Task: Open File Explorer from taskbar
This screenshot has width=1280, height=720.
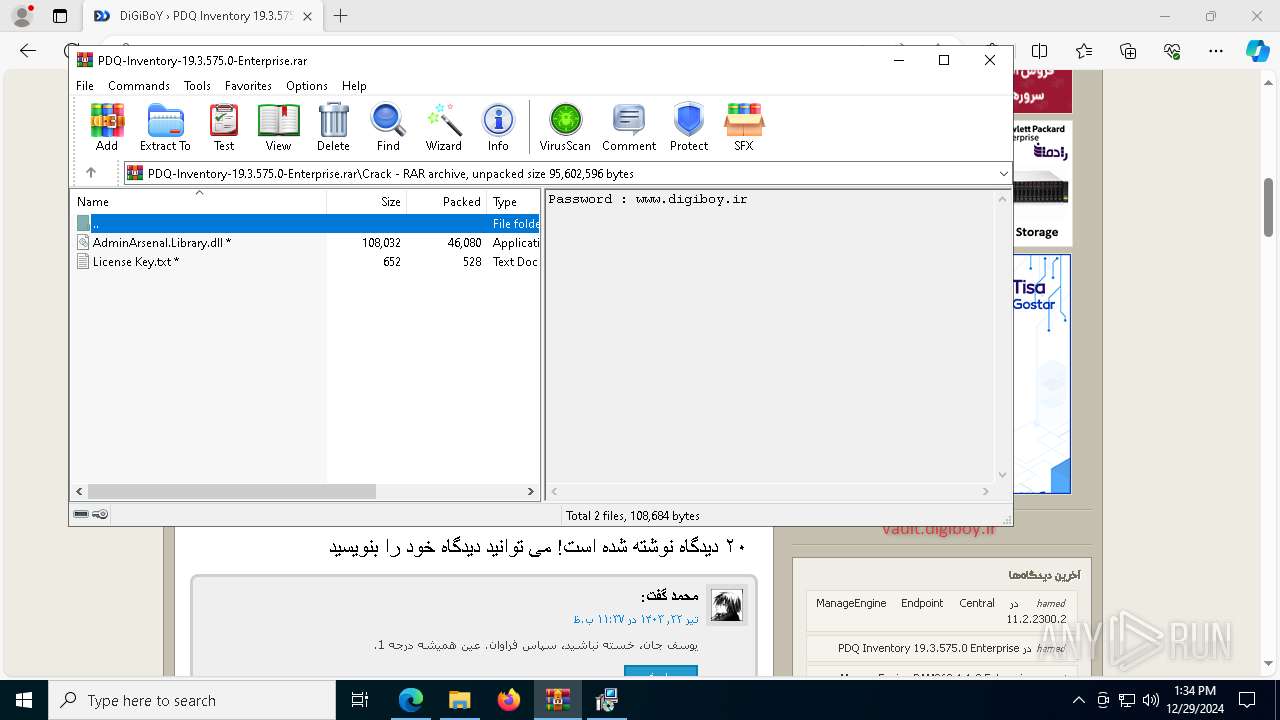Action: (x=459, y=700)
